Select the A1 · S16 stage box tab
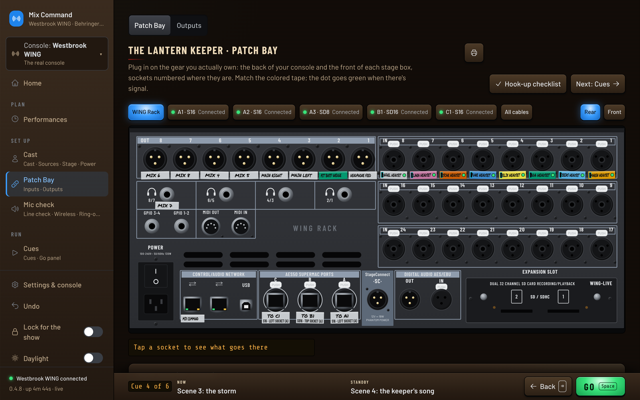Screen dimensions: 640x400 198,112
